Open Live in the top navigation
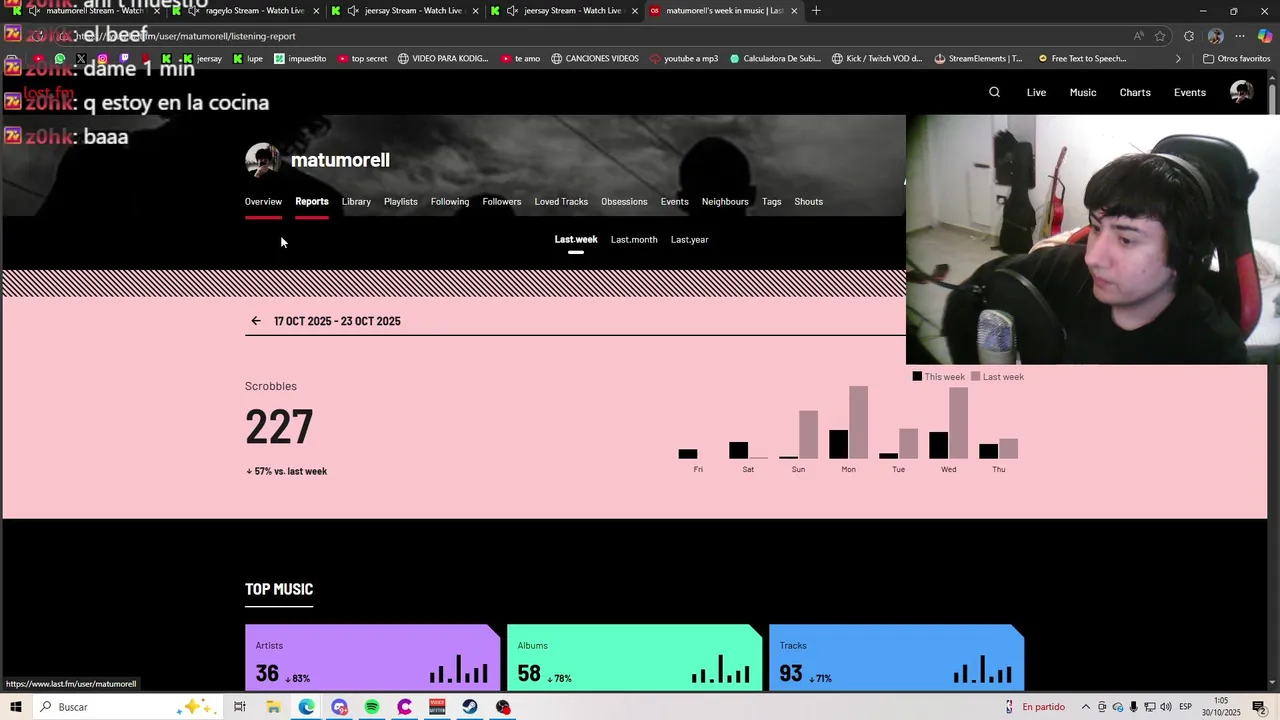1280x720 pixels. (x=1036, y=92)
